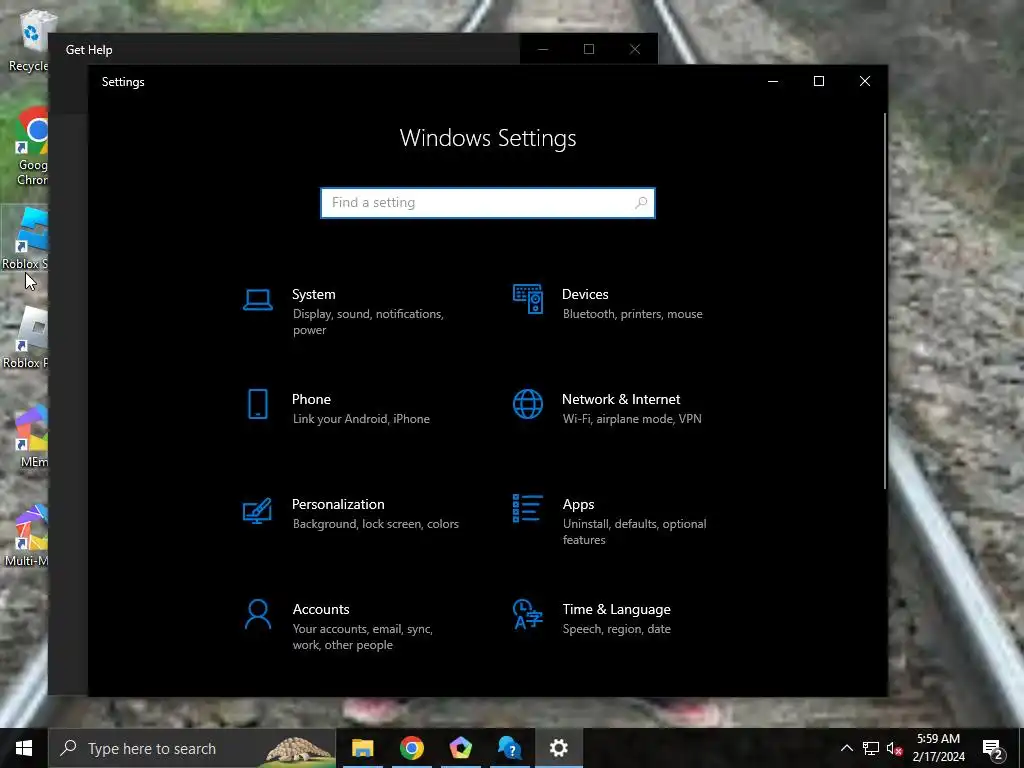1024x768 pixels.
Task: Click the Settings window vertical scrollbar
Action: (885, 300)
